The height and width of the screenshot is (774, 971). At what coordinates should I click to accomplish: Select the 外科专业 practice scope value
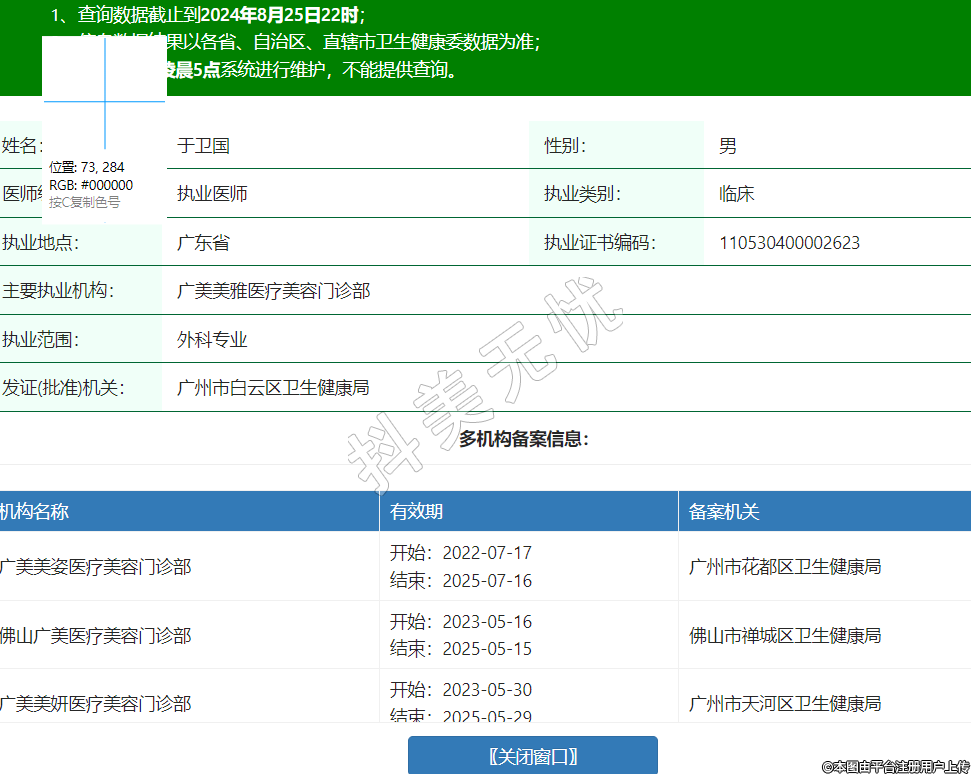tap(212, 340)
